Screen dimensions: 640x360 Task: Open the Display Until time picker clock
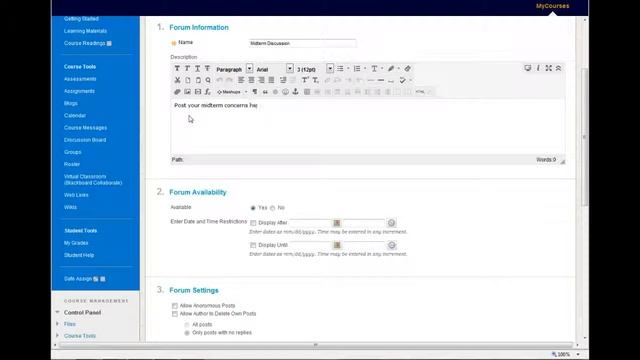pyautogui.click(x=391, y=245)
